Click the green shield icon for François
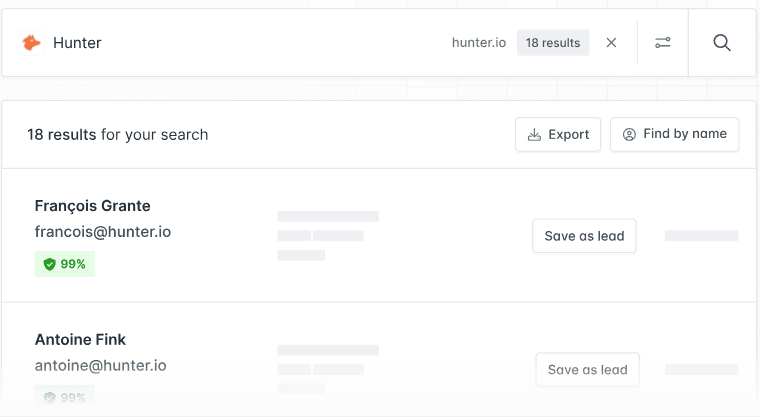 (x=49, y=265)
